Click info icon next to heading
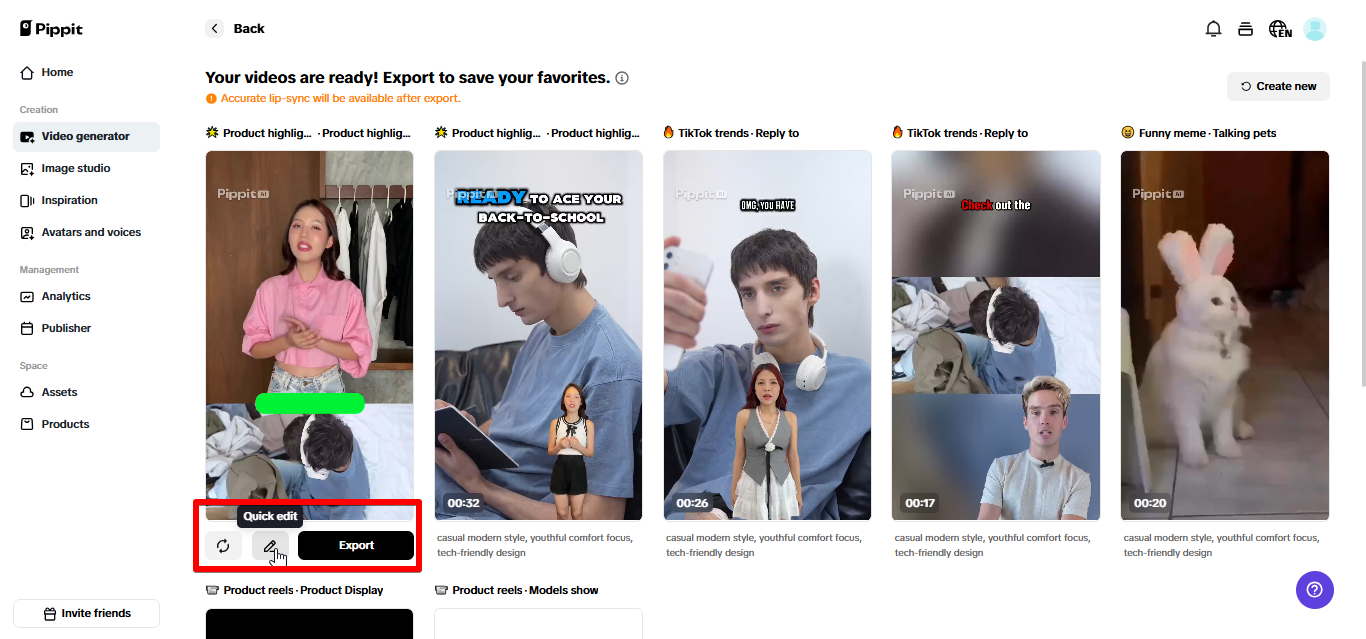This screenshot has height=639, width=1366. pos(622,78)
